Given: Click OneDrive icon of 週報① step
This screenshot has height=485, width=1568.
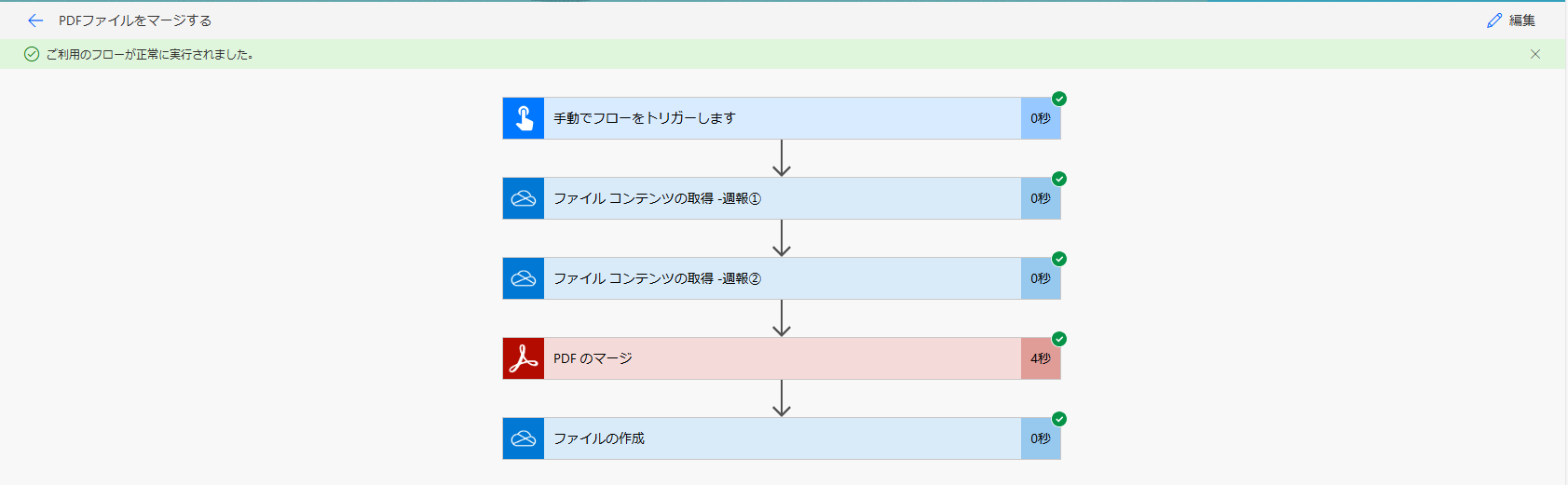Looking at the screenshot, I should [524, 198].
